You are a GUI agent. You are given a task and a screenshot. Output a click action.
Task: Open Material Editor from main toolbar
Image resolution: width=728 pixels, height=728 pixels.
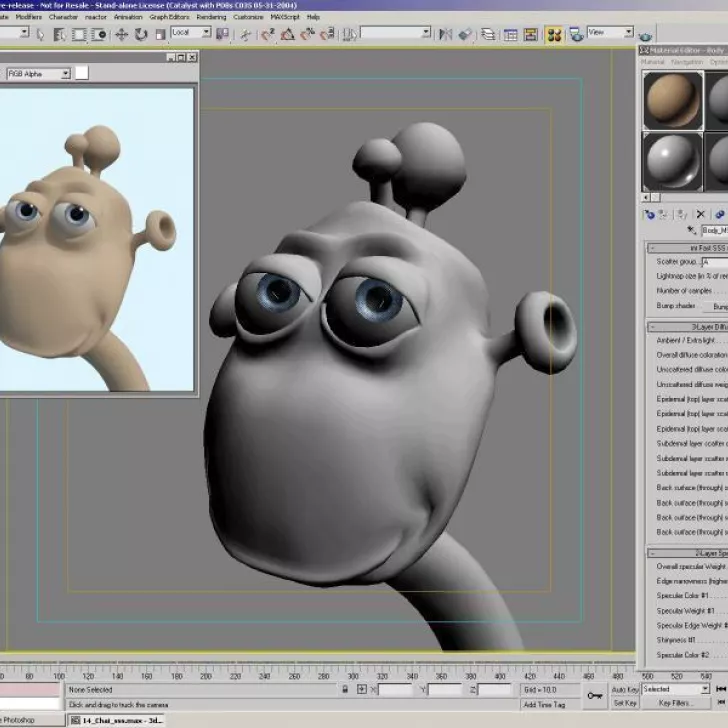553,34
